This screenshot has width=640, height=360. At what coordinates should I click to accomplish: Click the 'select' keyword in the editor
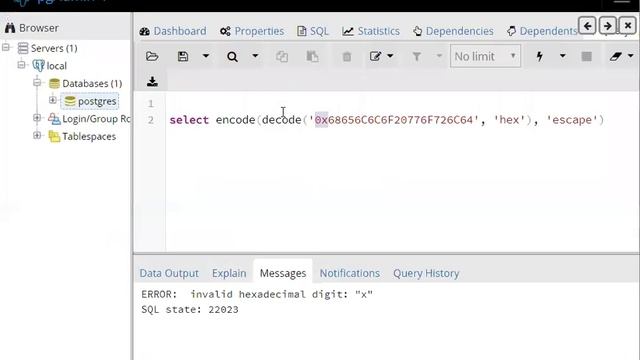point(189,120)
